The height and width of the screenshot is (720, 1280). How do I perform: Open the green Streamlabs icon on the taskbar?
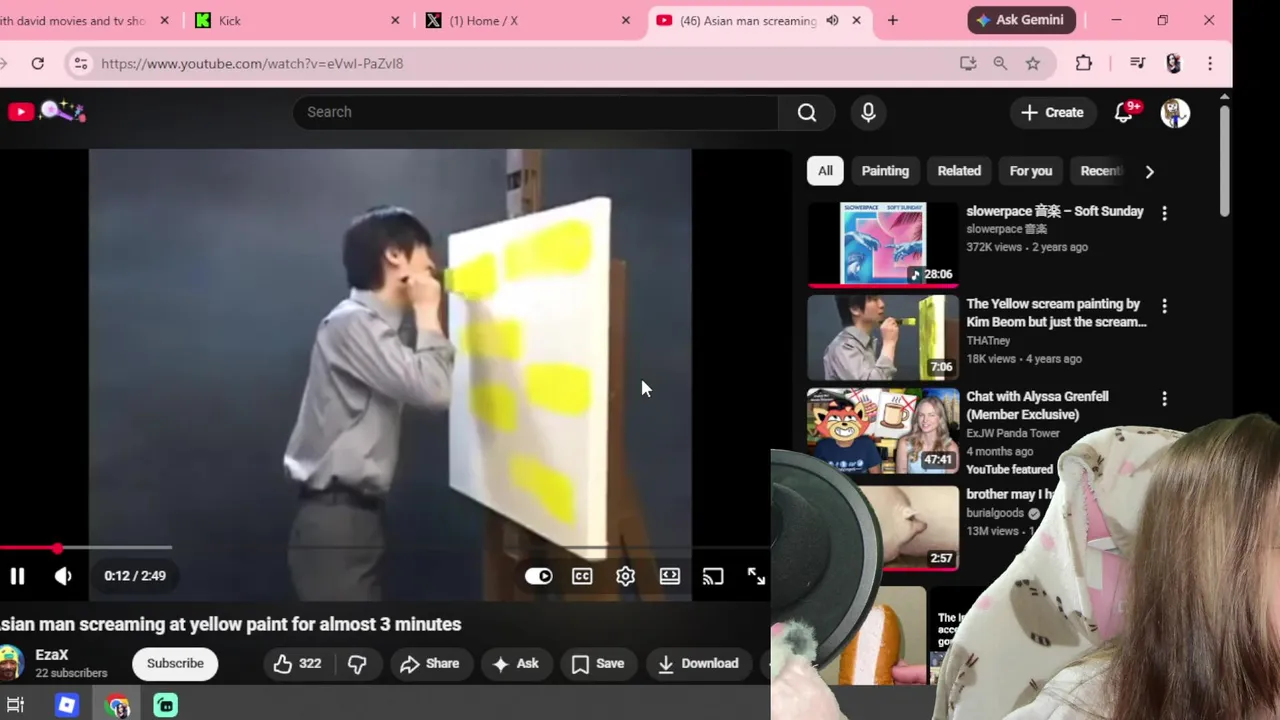(166, 705)
